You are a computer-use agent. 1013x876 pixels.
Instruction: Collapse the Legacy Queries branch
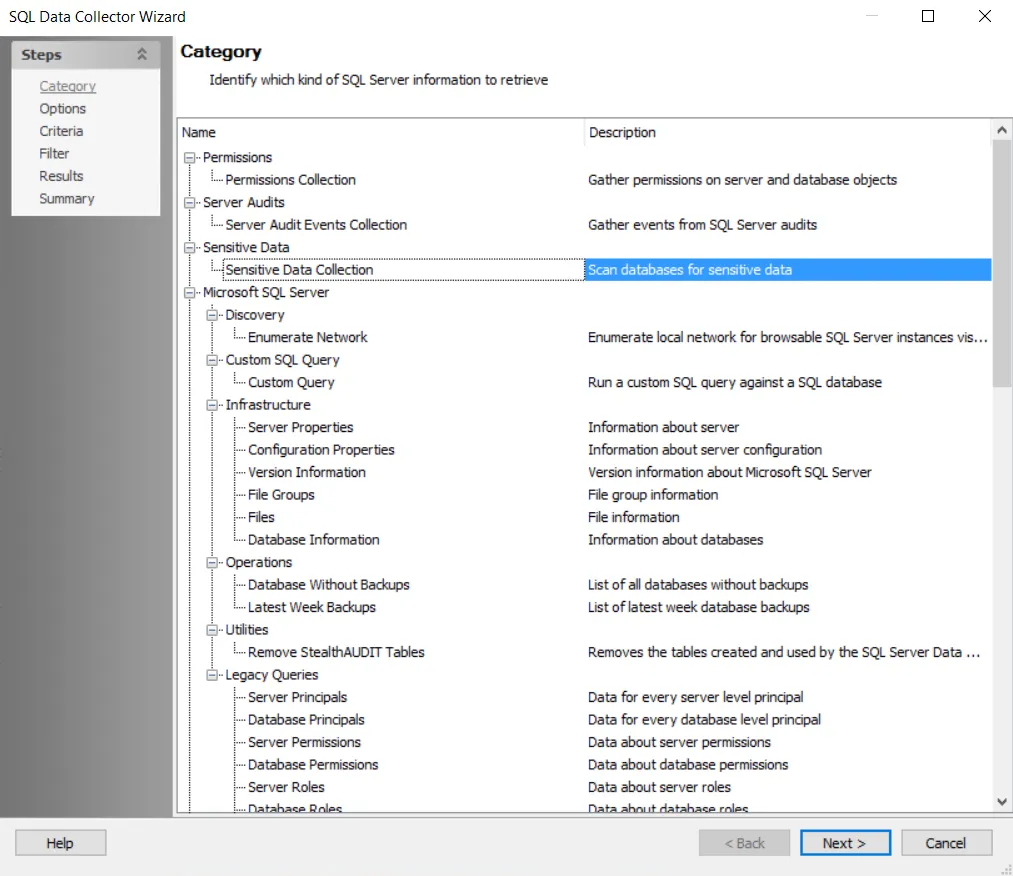212,675
